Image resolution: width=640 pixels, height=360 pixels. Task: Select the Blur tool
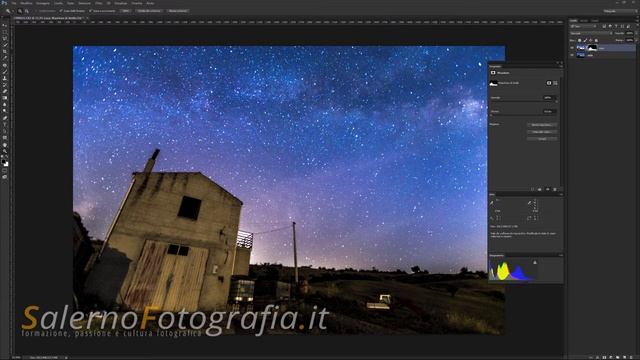[4, 104]
